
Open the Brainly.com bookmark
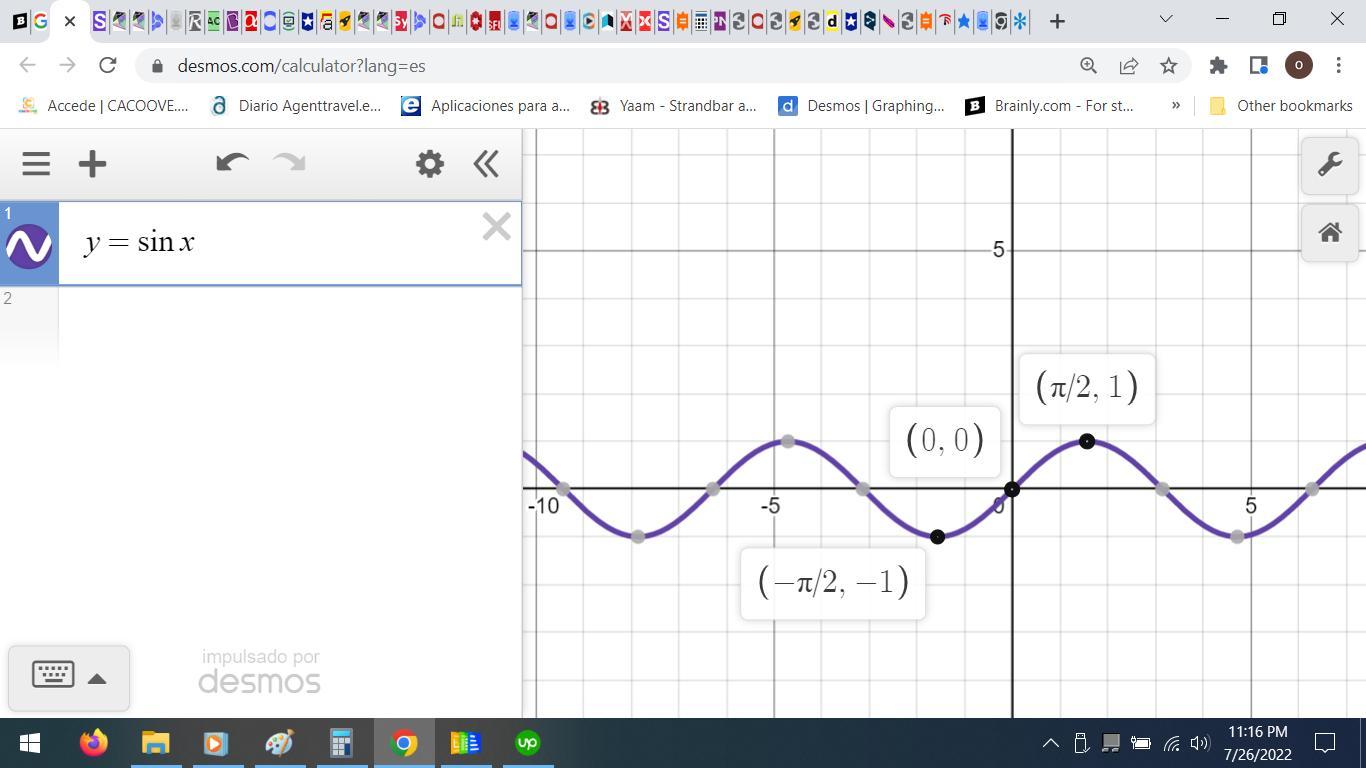(x=1050, y=106)
